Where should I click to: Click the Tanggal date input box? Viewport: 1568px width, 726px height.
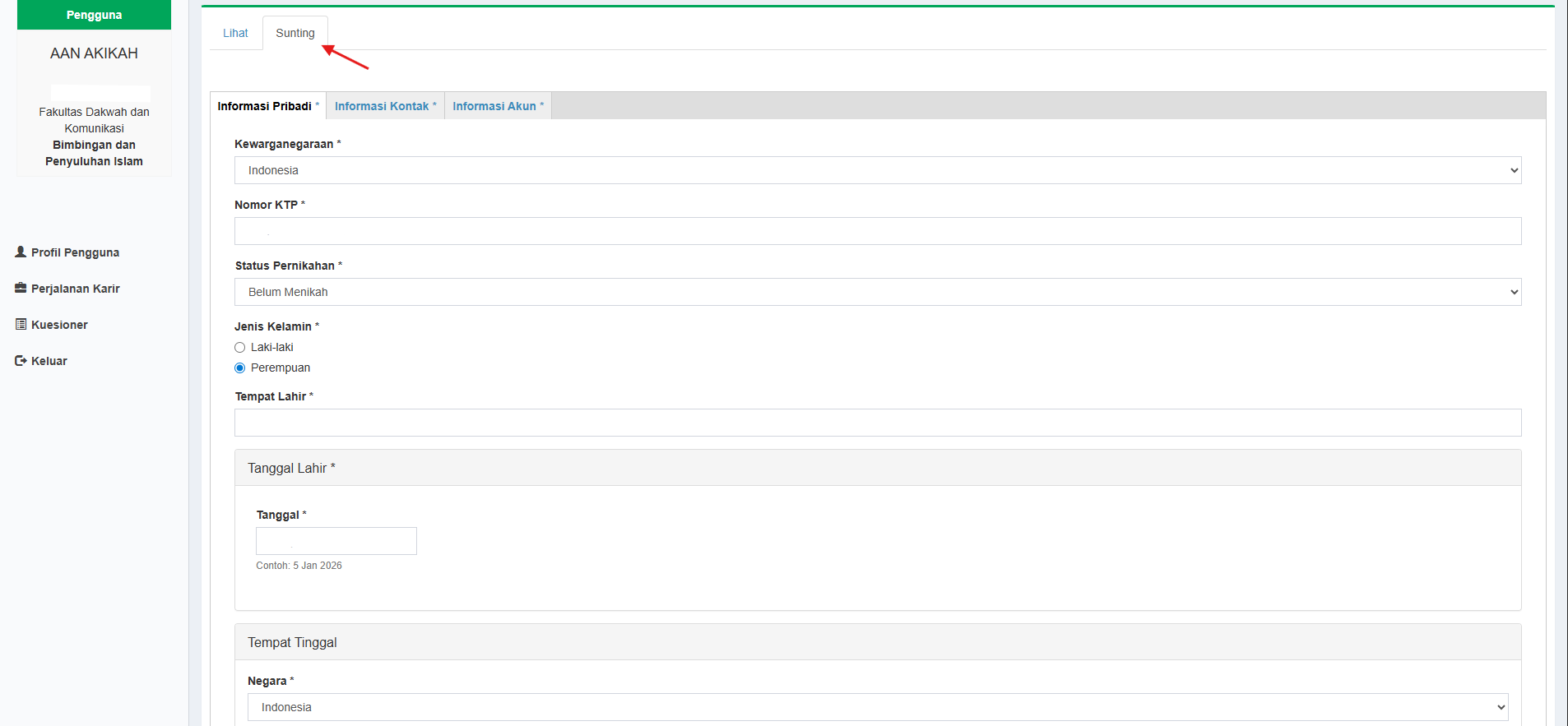click(336, 541)
